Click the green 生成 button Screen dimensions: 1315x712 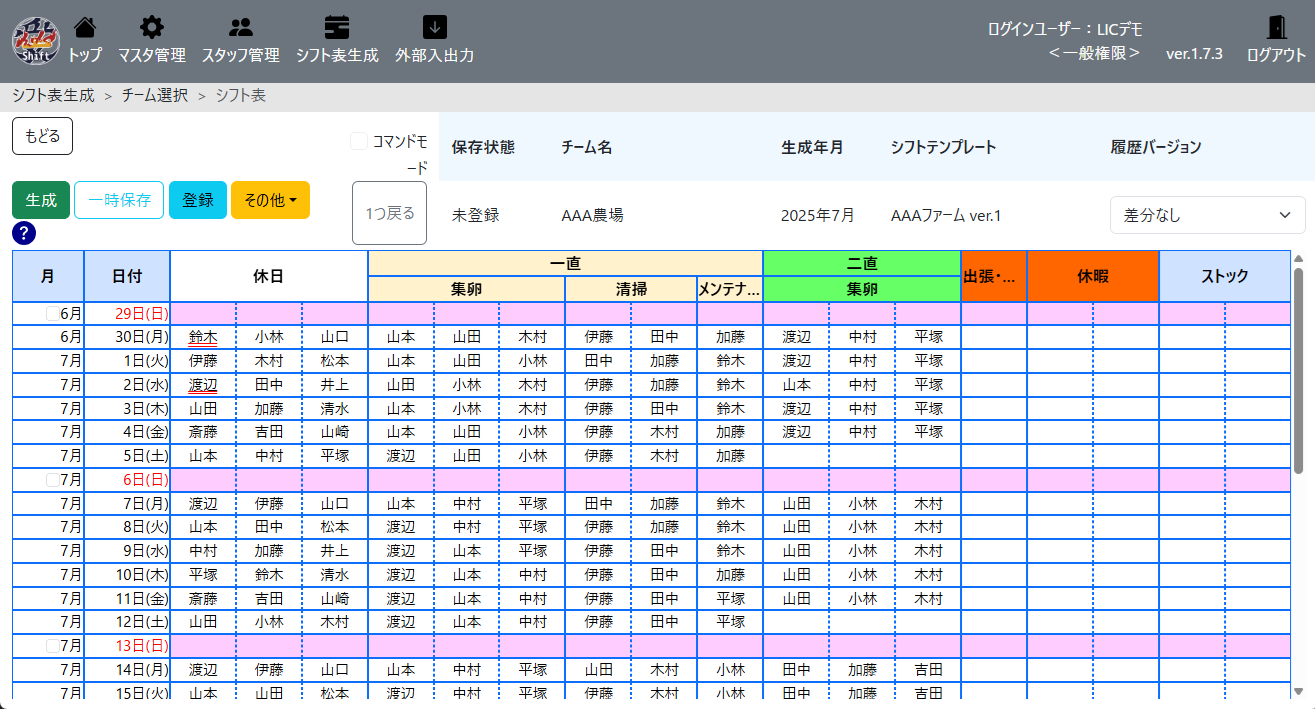(x=41, y=200)
